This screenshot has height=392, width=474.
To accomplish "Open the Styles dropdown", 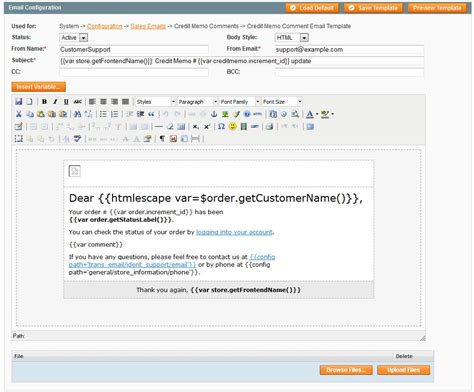I will tap(155, 102).
